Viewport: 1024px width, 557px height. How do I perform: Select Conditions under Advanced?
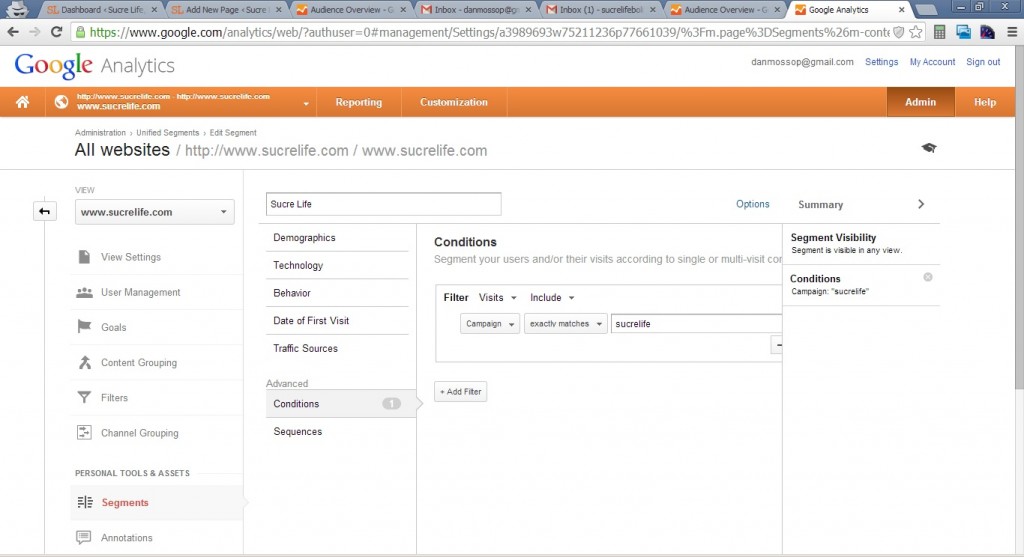(x=340, y=404)
